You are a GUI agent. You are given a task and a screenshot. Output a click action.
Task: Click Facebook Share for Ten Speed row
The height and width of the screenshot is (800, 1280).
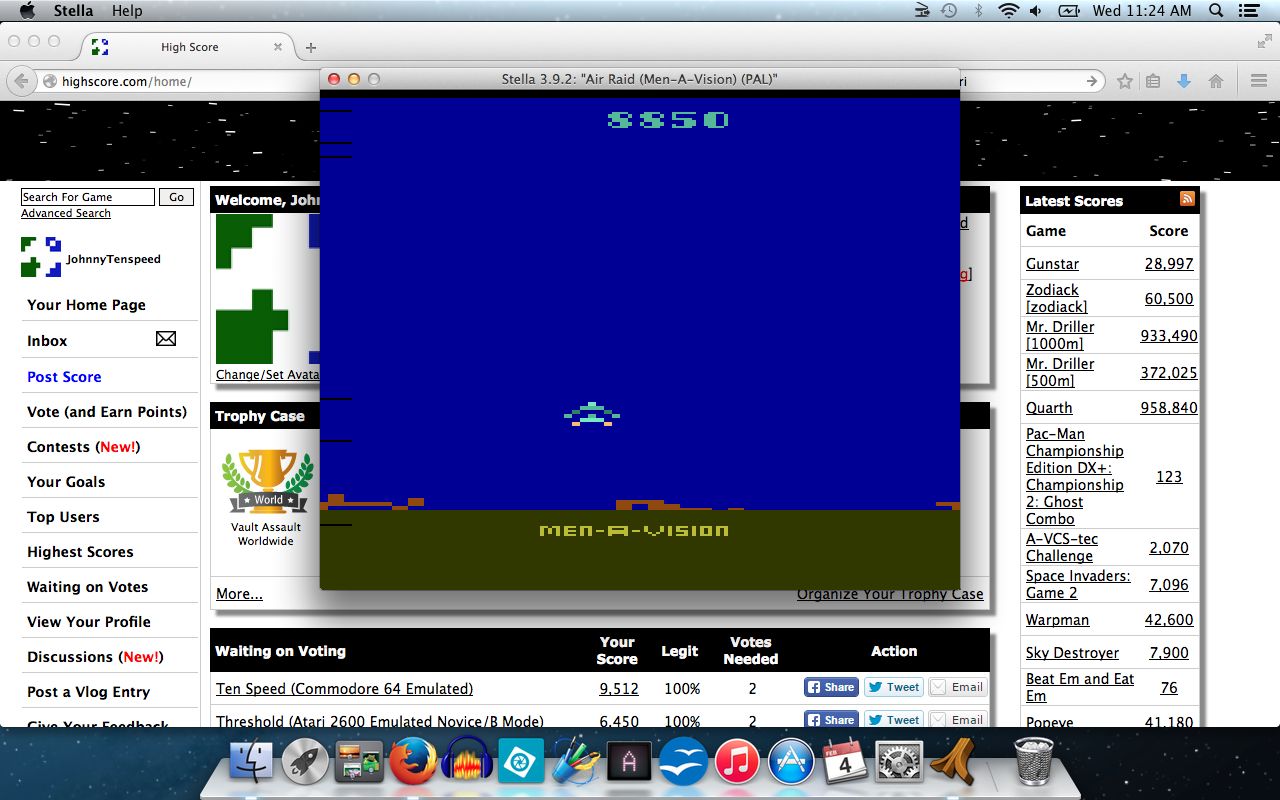pyautogui.click(x=831, y=687)
